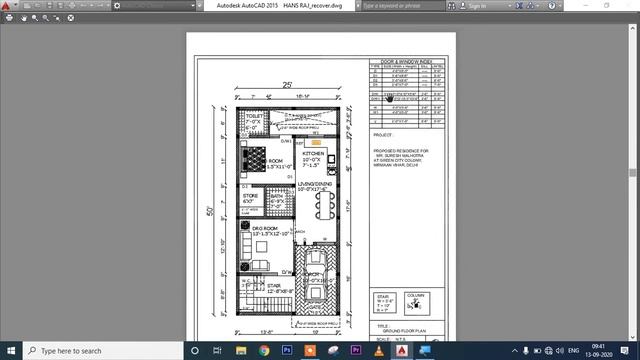640x360 pixels.
Task: Click the KITCHEN room label in drawing
Action: (313, 153)
